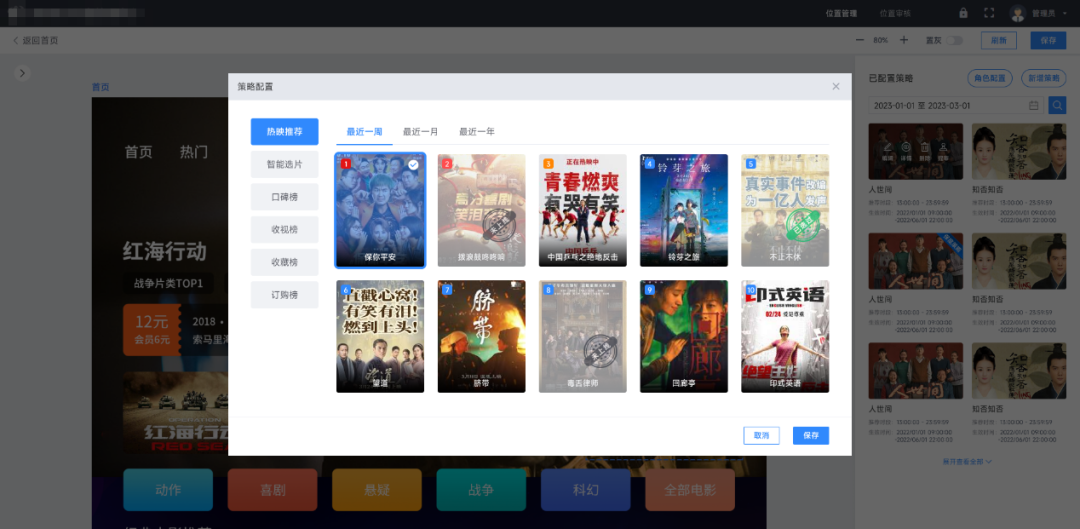Screen dimensions: 1080x529
Task: Select the 收藏榜 category
Action: pos(284,262)
